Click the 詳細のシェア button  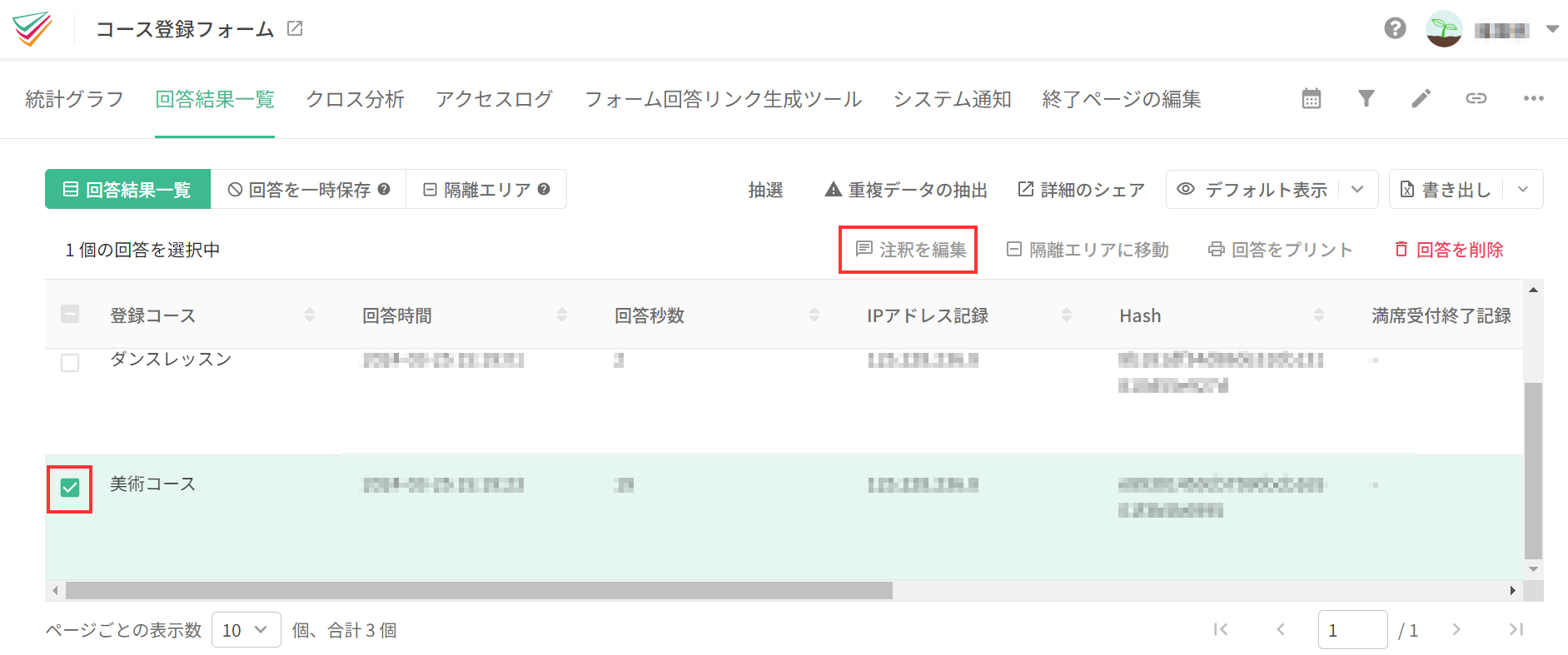pyautogui.click(x=1081, y=190)
